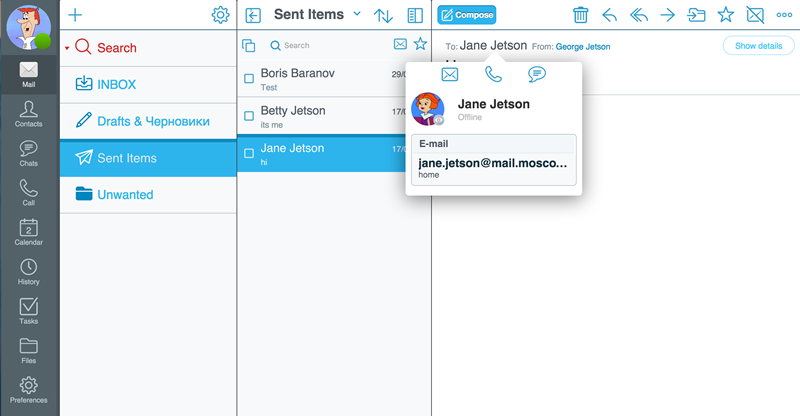Open the Sent Items title dropdown

[x=357, y=14]
